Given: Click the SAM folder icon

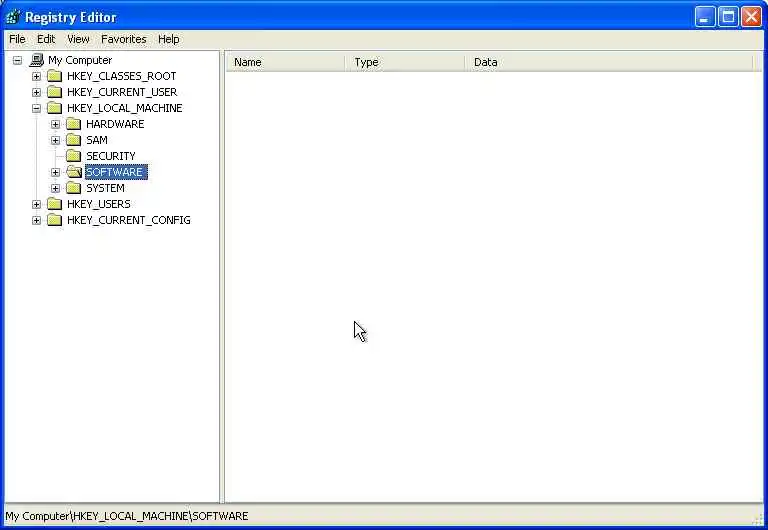Looking at the screenshot, I should (x=73, y=140).
